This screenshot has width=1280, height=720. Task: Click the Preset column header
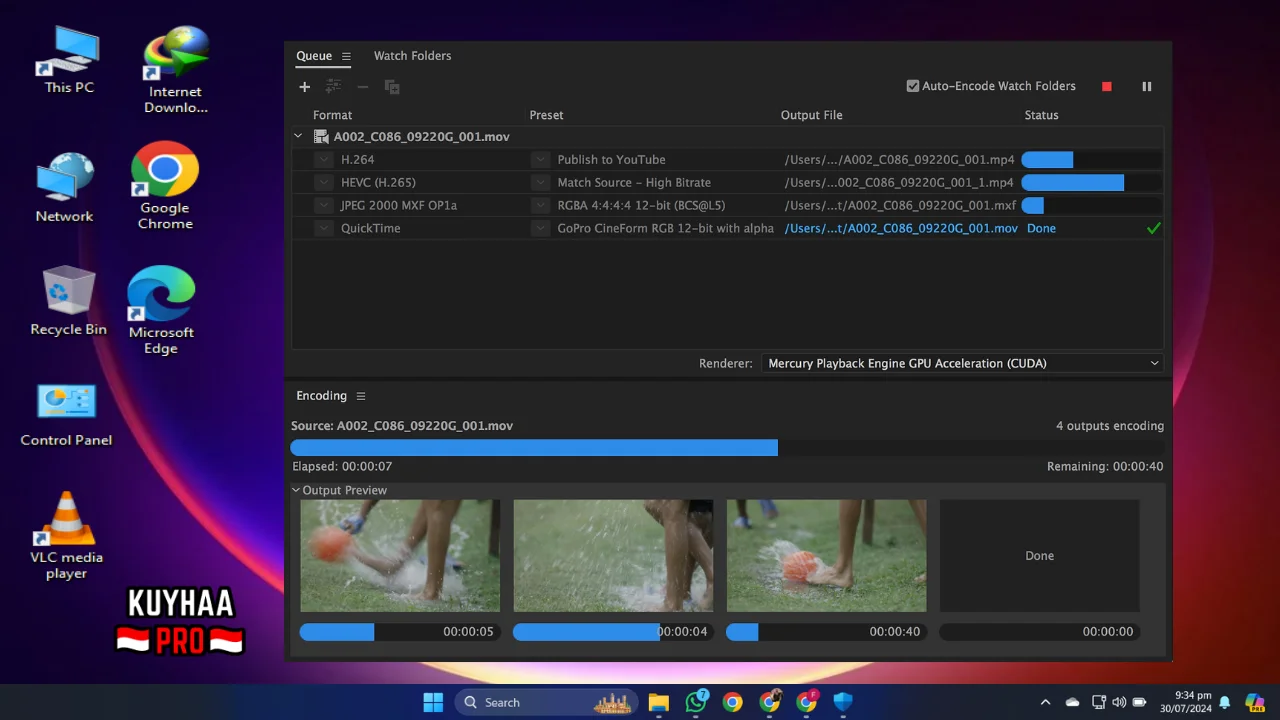coord(546,115)
